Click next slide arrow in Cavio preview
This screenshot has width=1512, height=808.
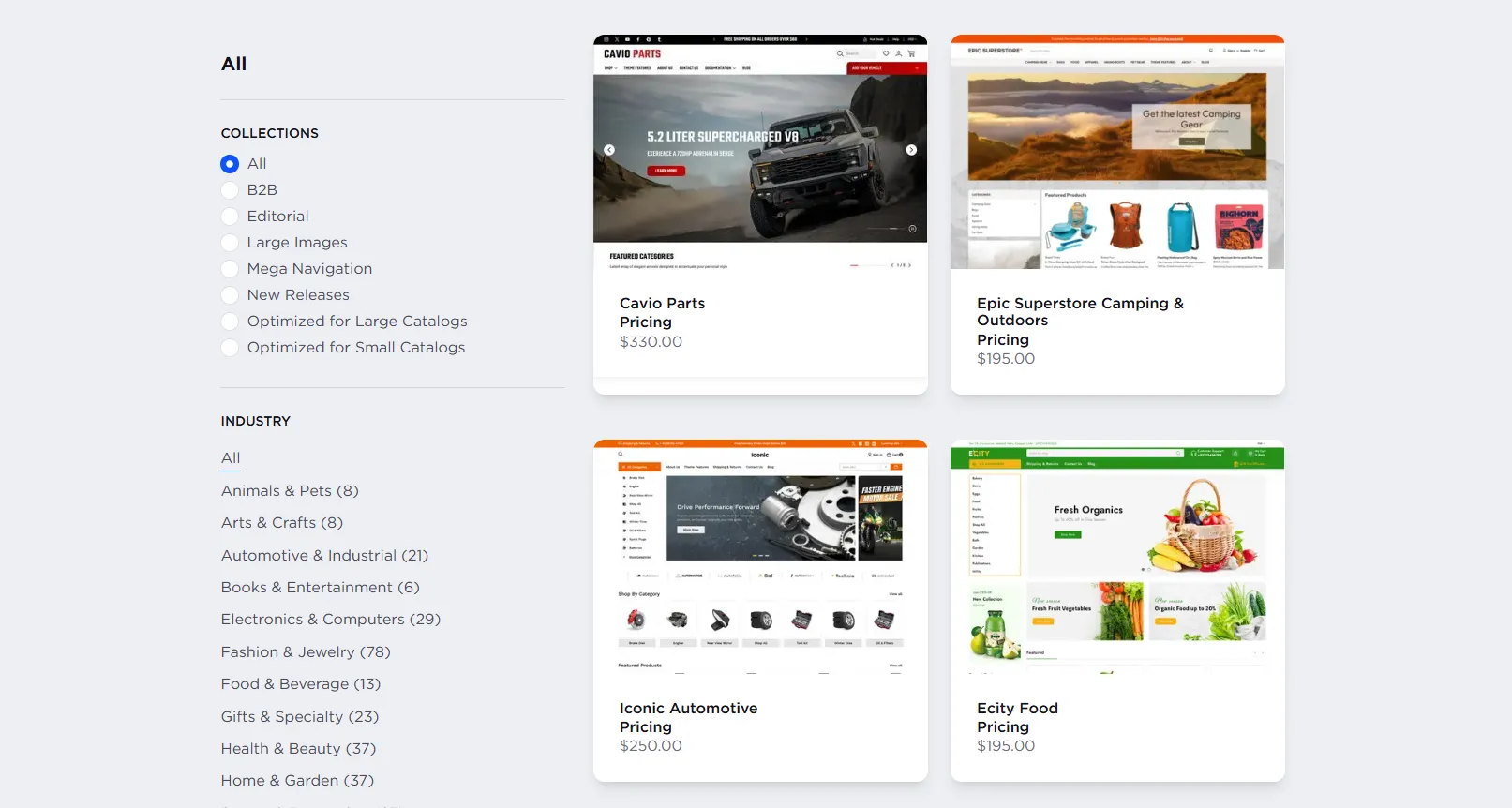tap(911, 150)
